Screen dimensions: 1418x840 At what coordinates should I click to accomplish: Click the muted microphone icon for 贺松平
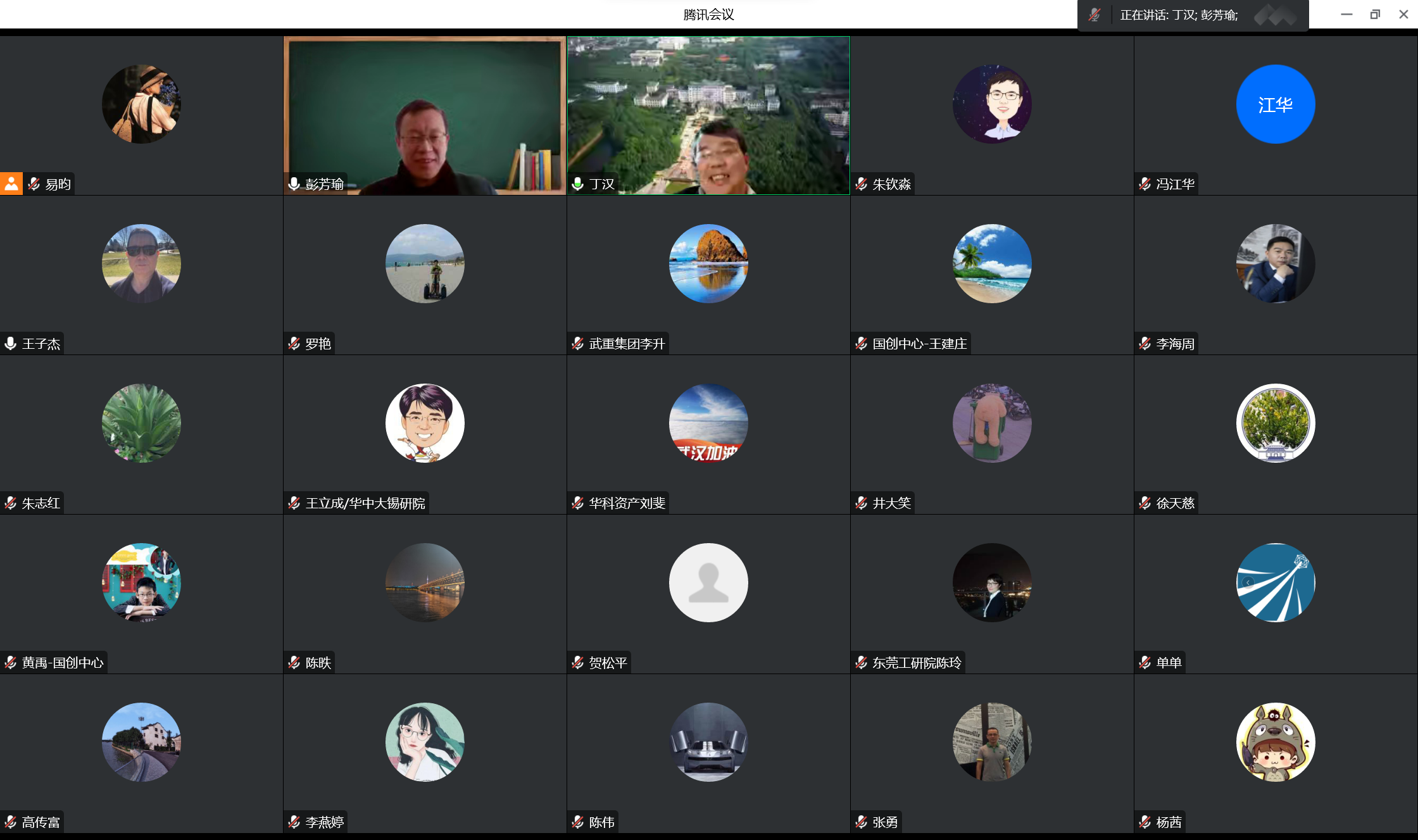(x=577, y=662)
